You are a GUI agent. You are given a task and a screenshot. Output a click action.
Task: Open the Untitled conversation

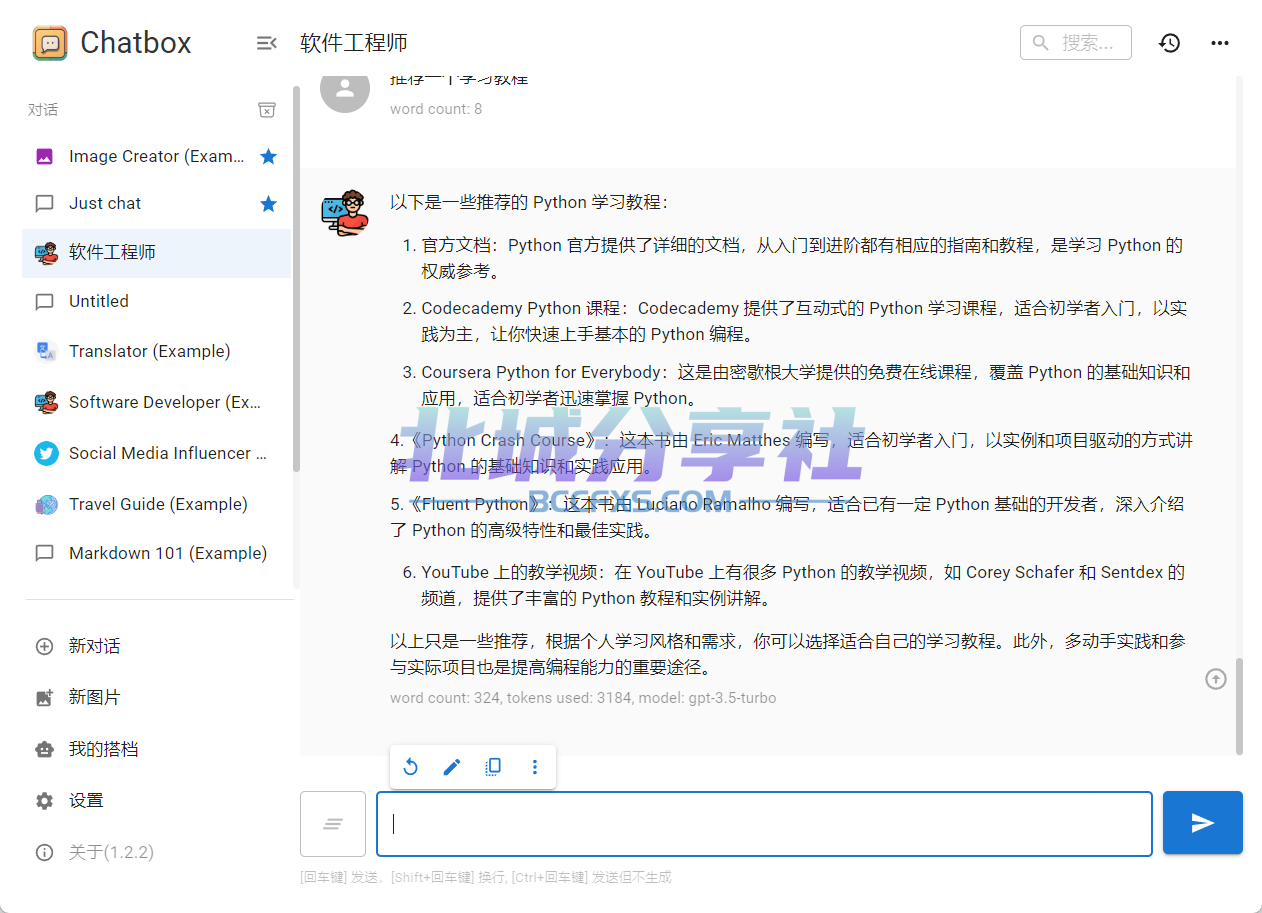[x=157, y=301]
